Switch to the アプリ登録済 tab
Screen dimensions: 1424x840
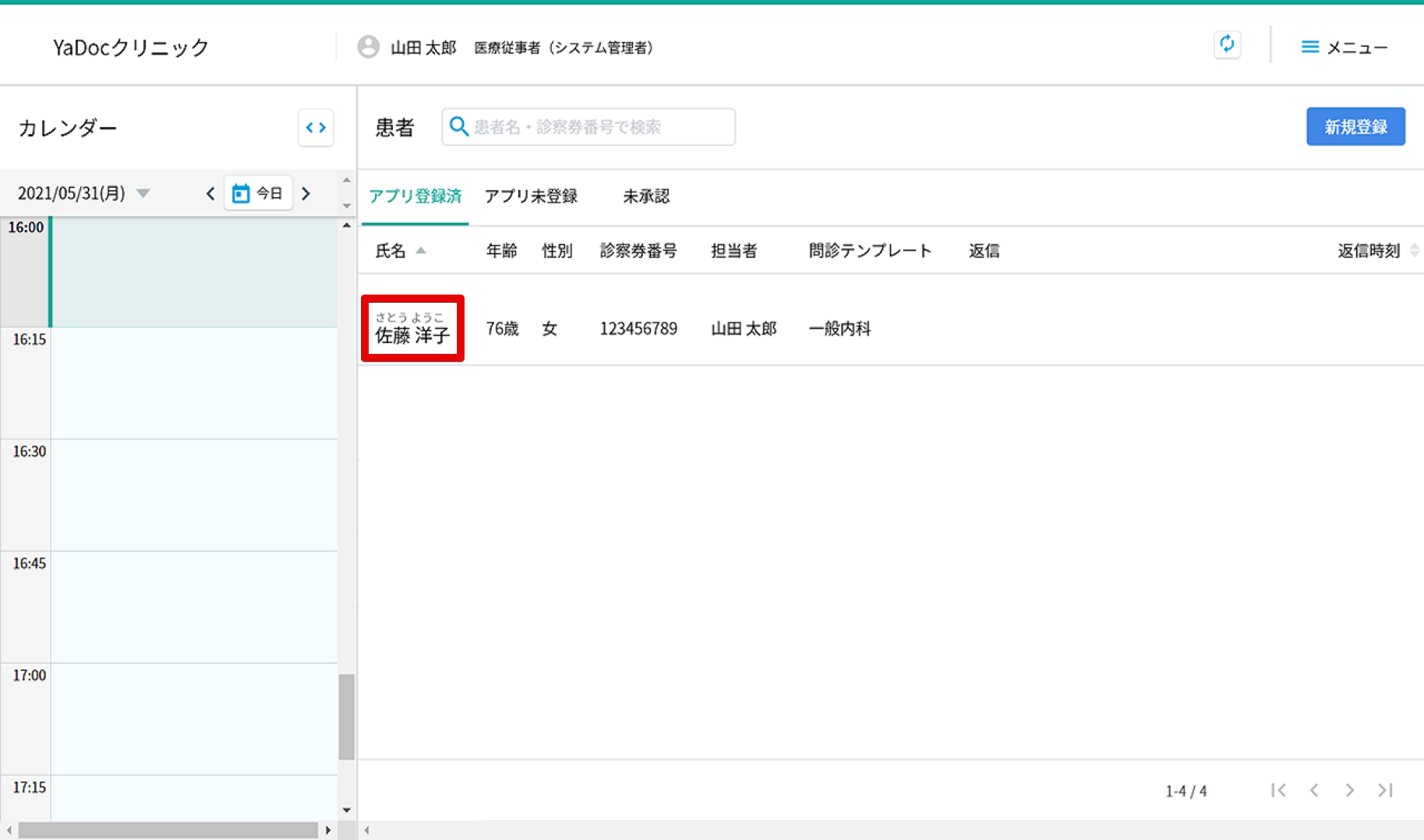(415, 196)
